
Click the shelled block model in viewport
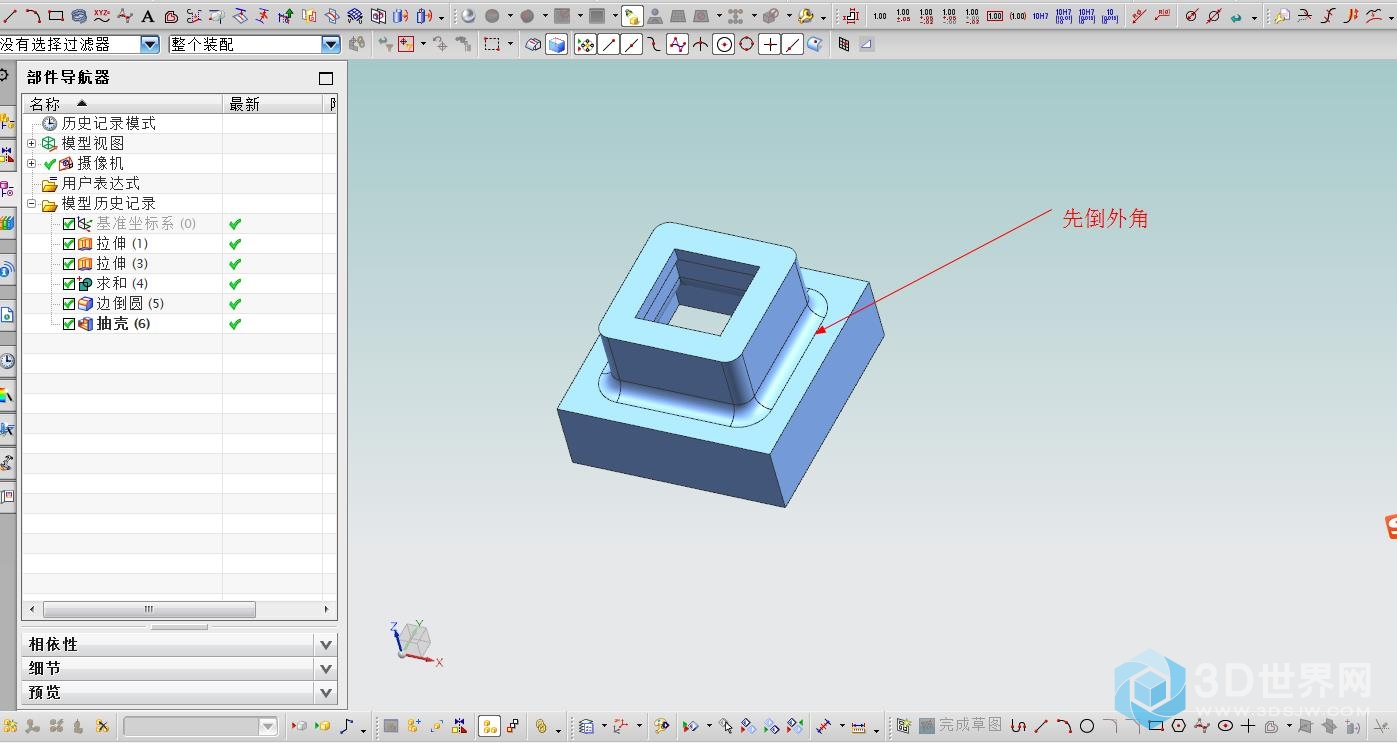(720, 362)
